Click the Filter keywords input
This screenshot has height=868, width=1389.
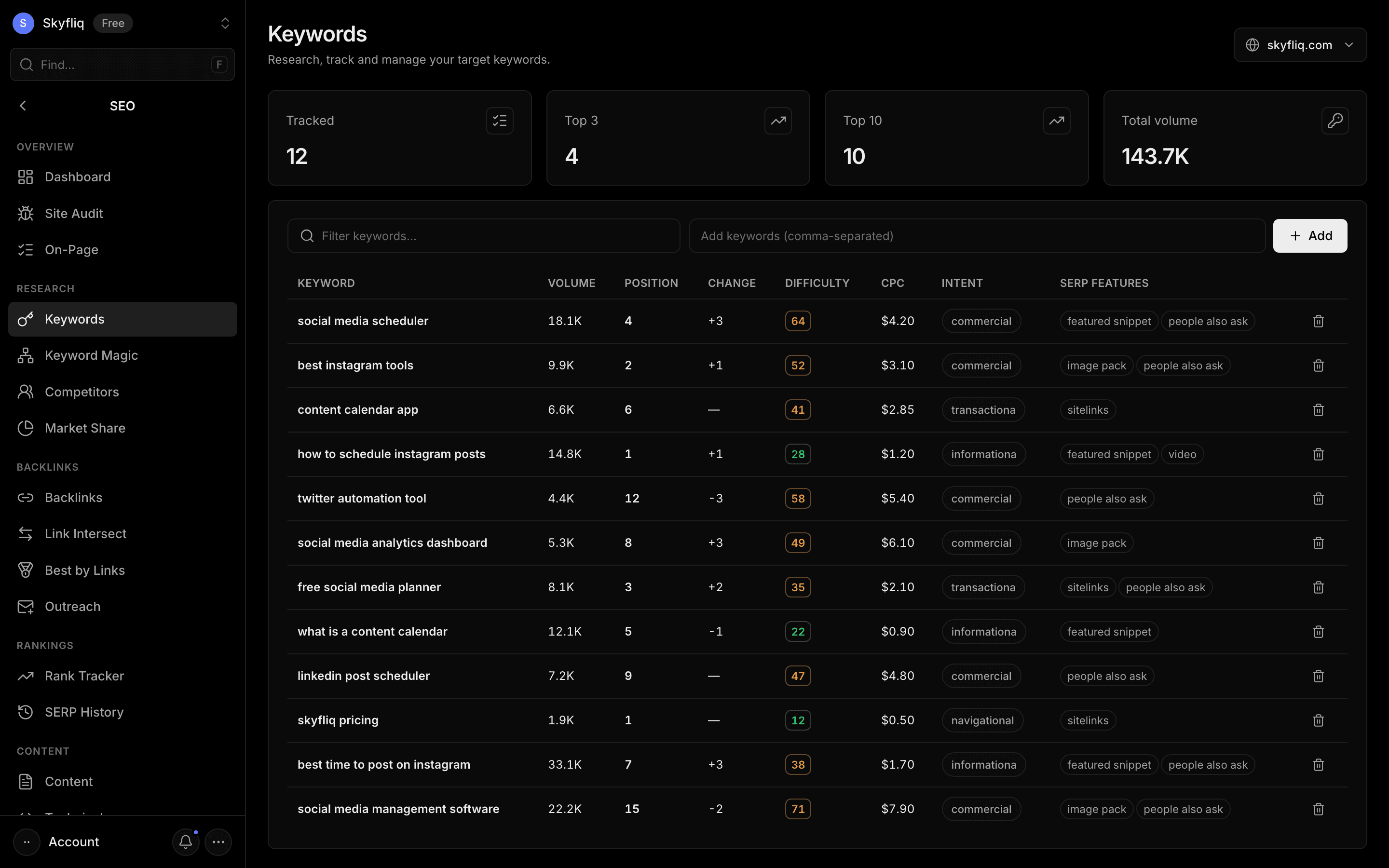point(483,236)
